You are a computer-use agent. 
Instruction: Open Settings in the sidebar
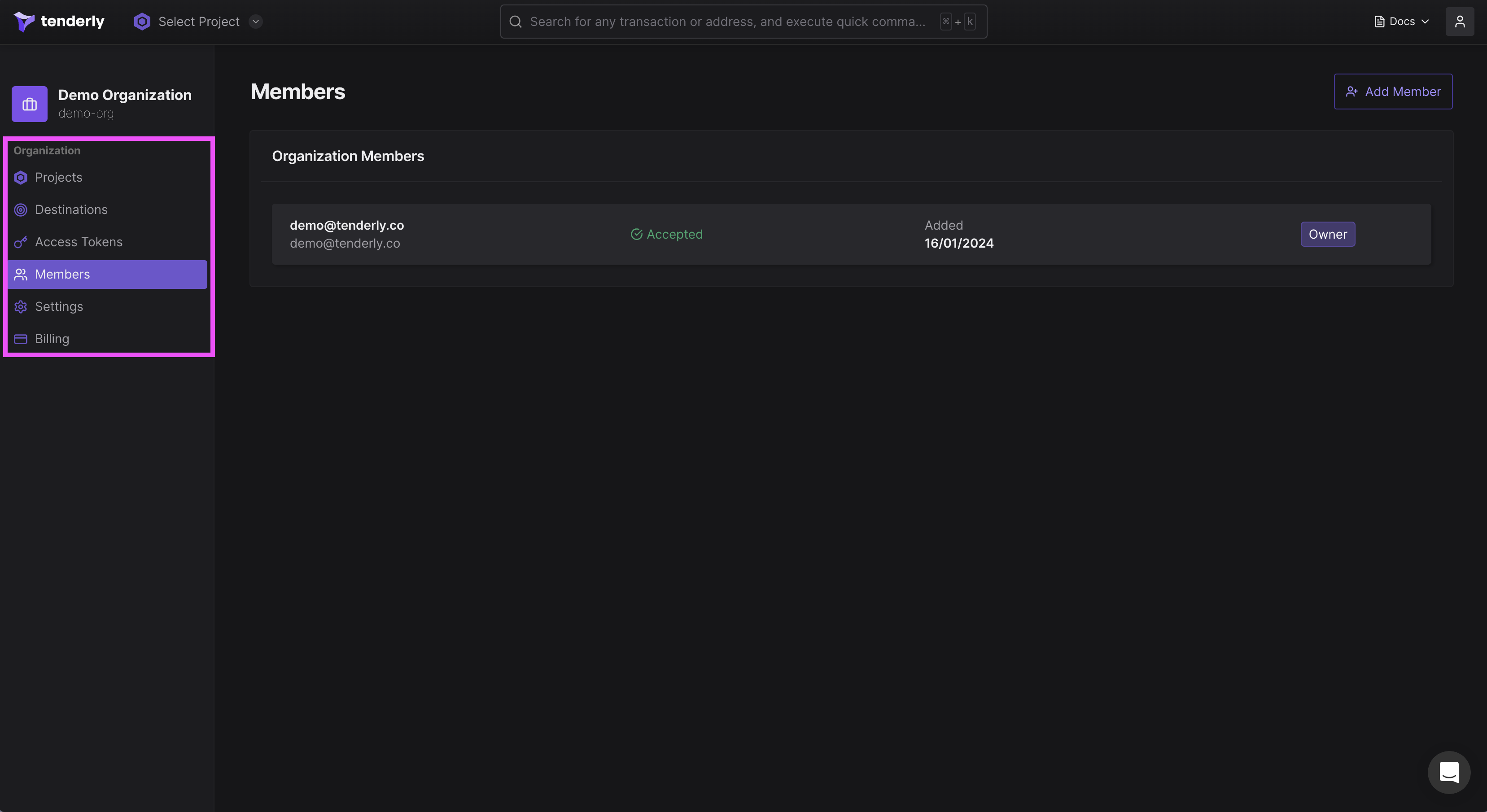[x=107, y=306]
